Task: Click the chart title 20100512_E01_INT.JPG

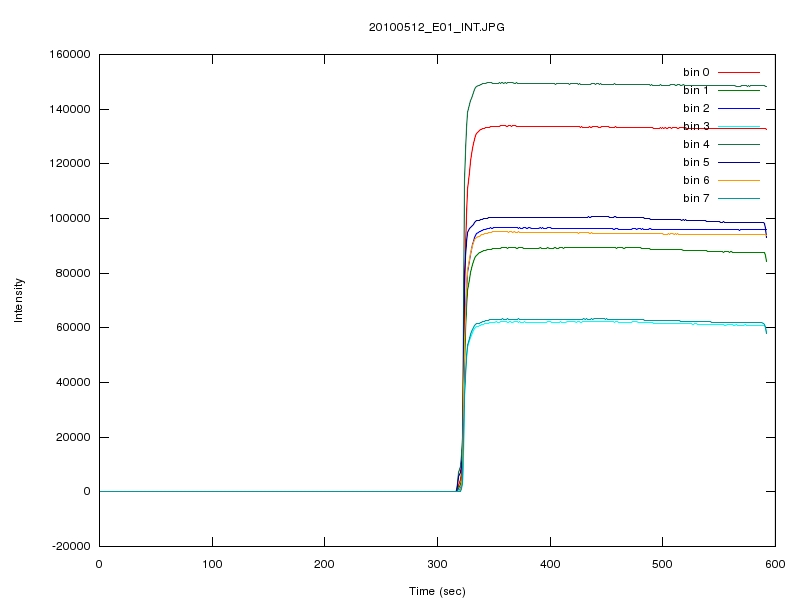Action: [x=437, y=28]
